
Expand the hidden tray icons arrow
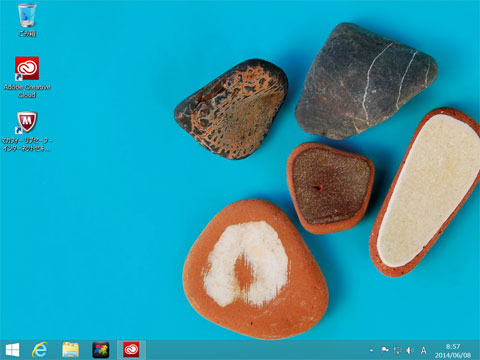371,351
